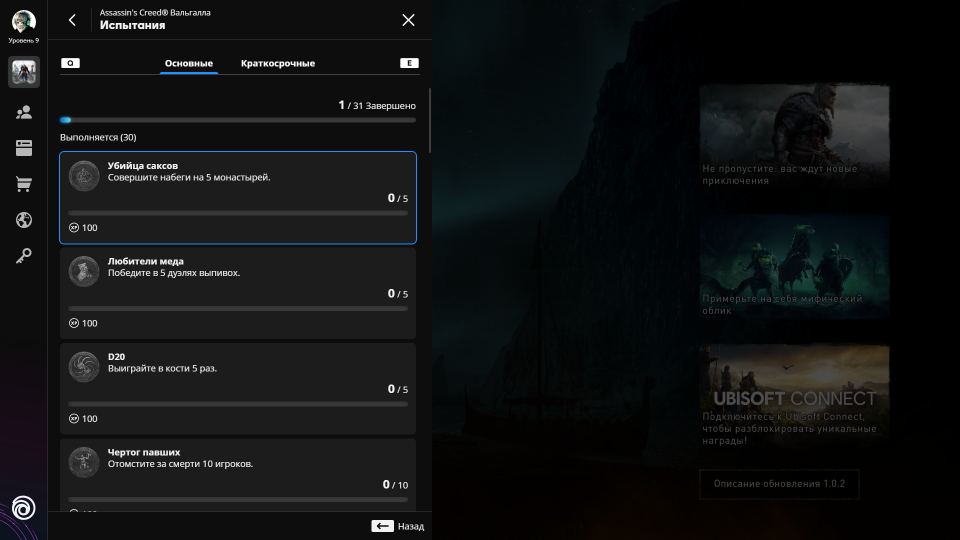Image resolution: width=960 pixels, height=540 pixels.
Task: Click the Победите в 5 дуэлях выпивох description
Action: pyautogui.click(x=174, y=273)
